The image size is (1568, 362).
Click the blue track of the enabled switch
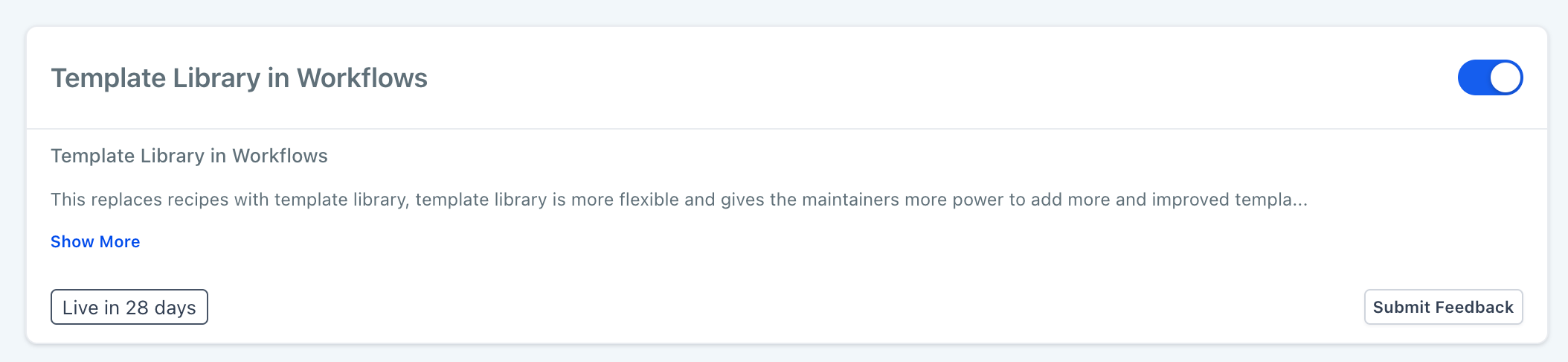pos(1473,77)
